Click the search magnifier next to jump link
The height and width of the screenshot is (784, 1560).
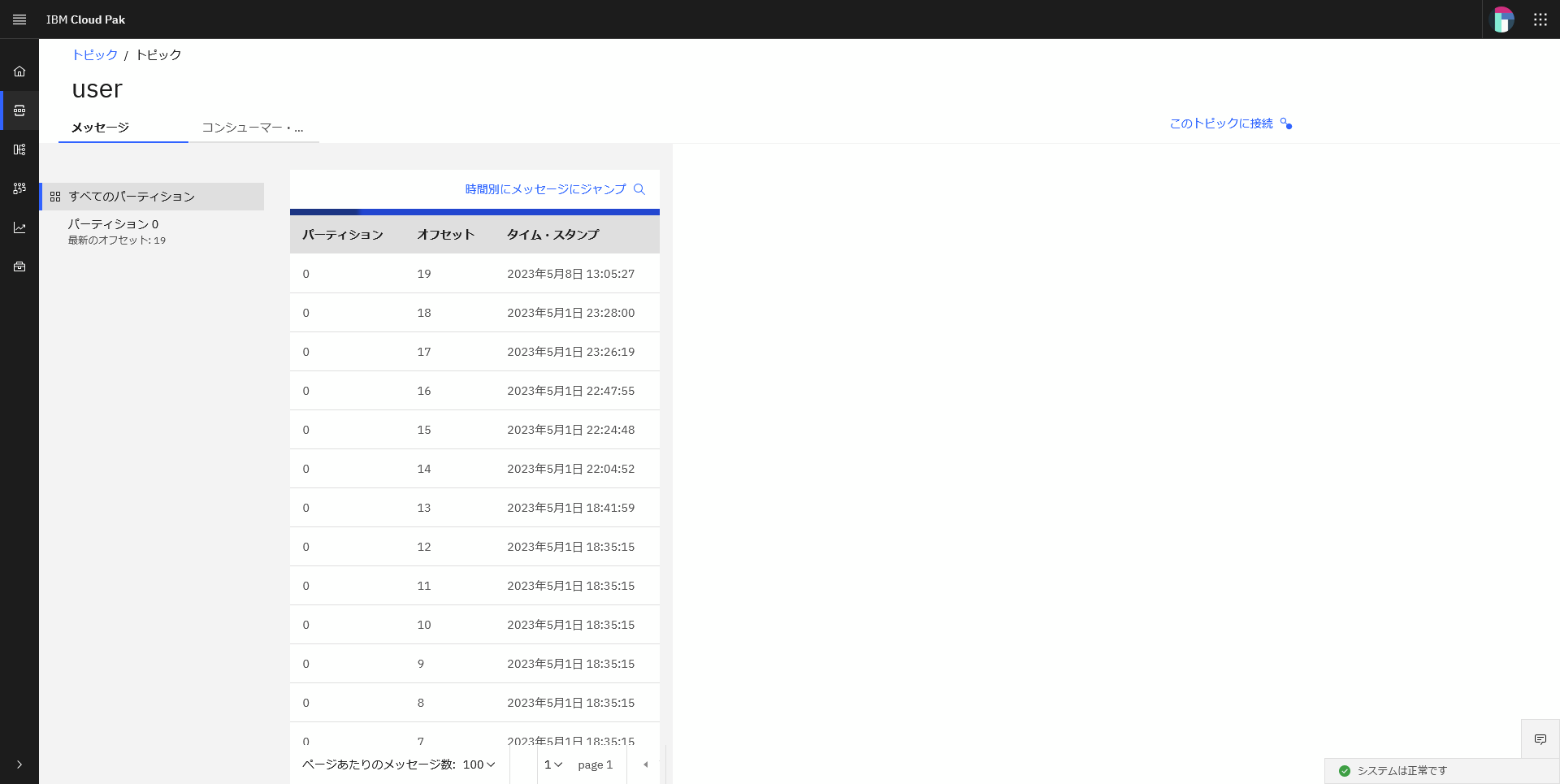[x=639, y=189]
